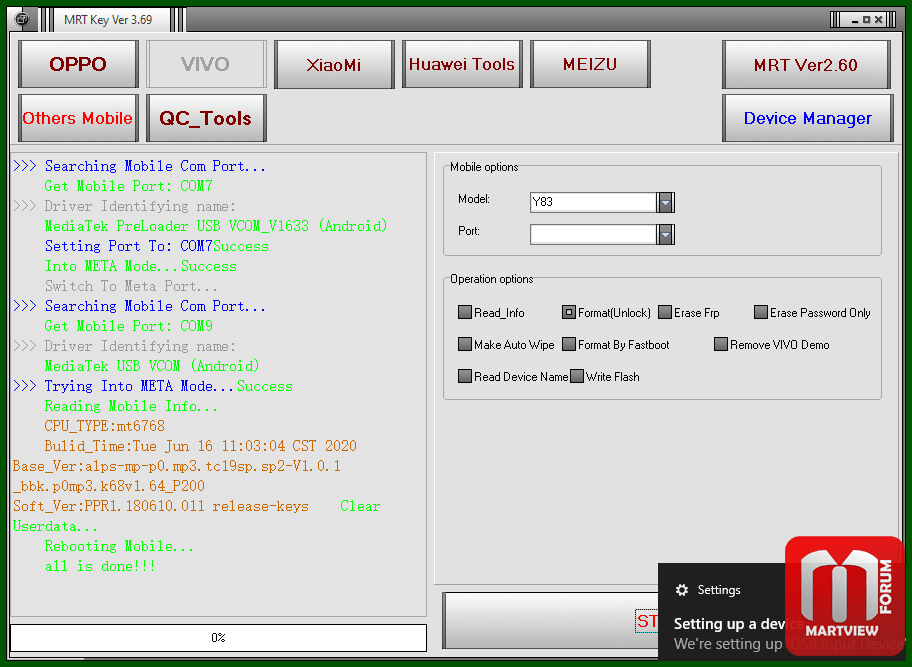Open the Others Mobile section

click(x=78, y=118)
